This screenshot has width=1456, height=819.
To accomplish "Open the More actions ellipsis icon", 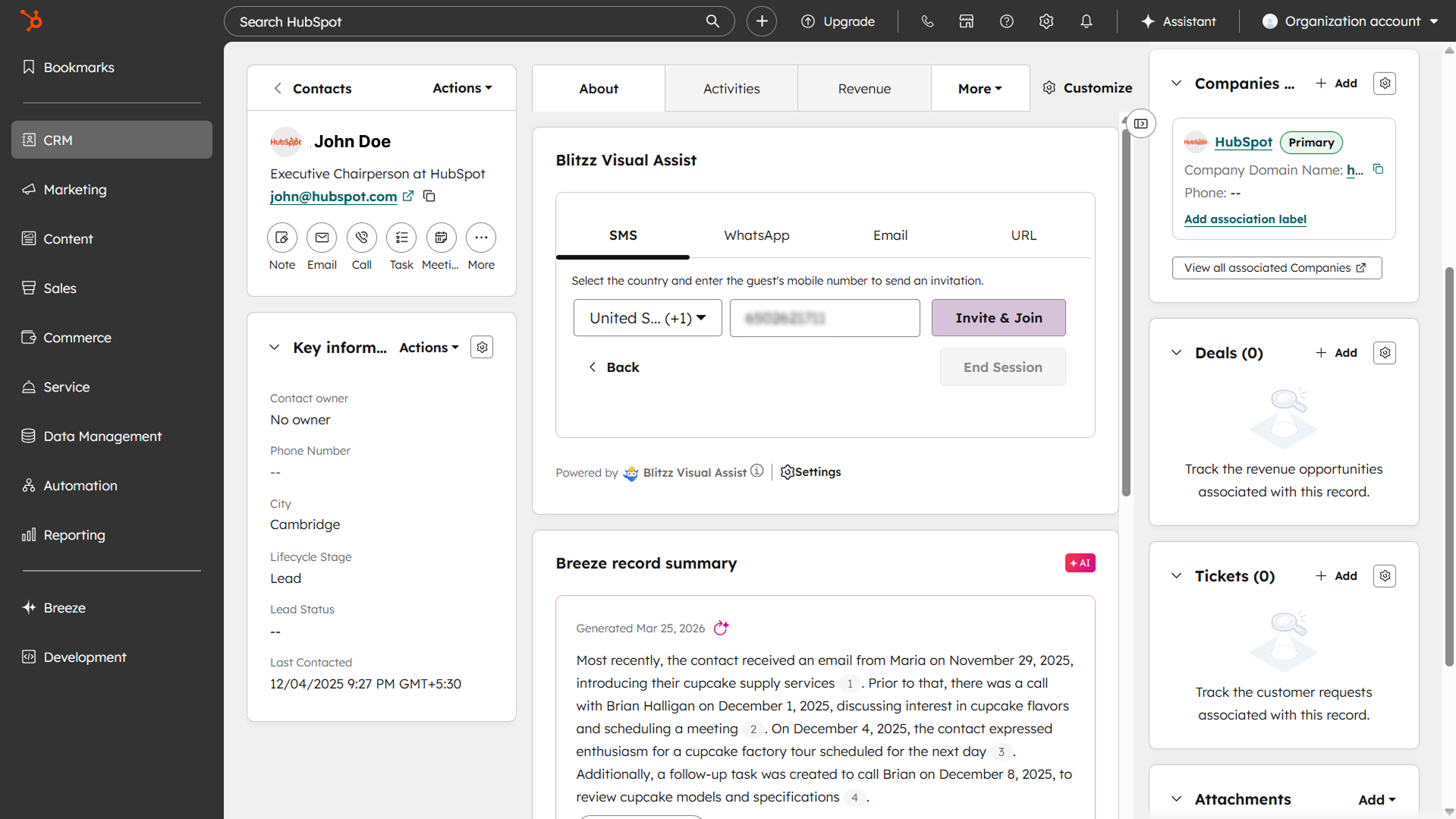I will pyautogui.click(x=481, y=238).
